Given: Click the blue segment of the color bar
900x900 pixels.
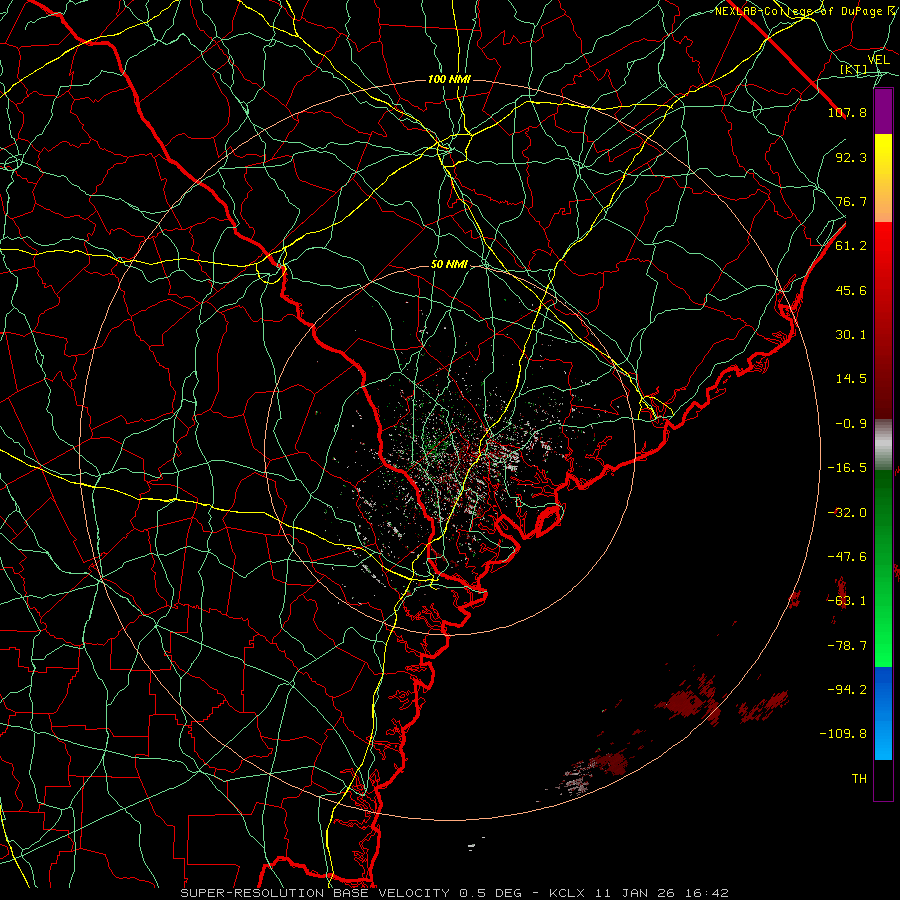Looking at the screenshot, I should click(x=883, y=713).
